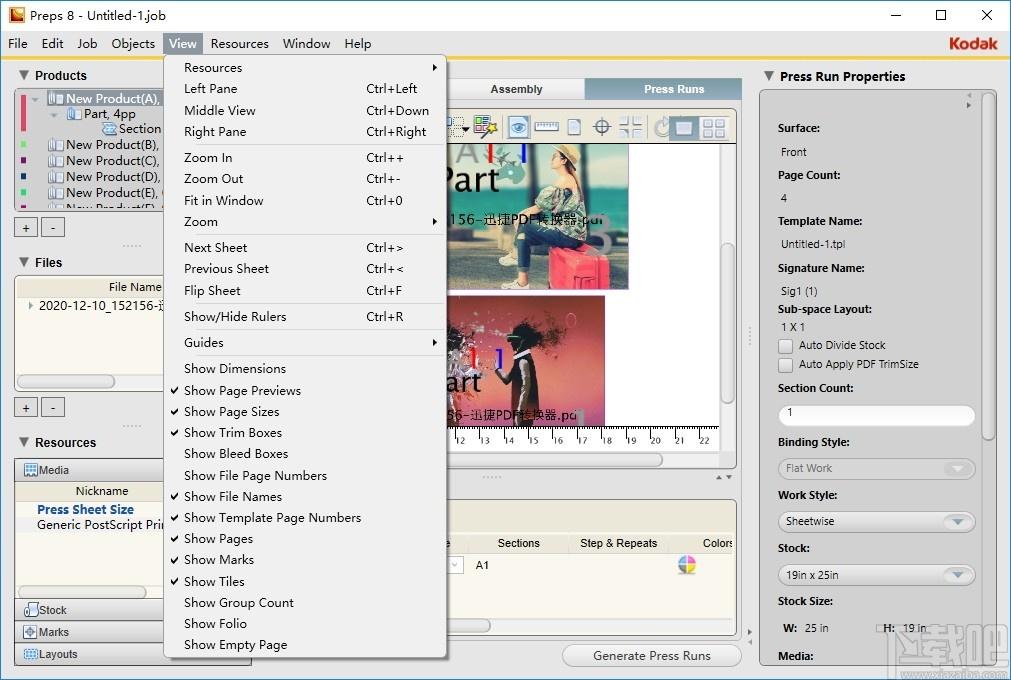1011x680 pixels.
Task: Click the page icon in the toolbar
Action: click(x=574, y=127)
